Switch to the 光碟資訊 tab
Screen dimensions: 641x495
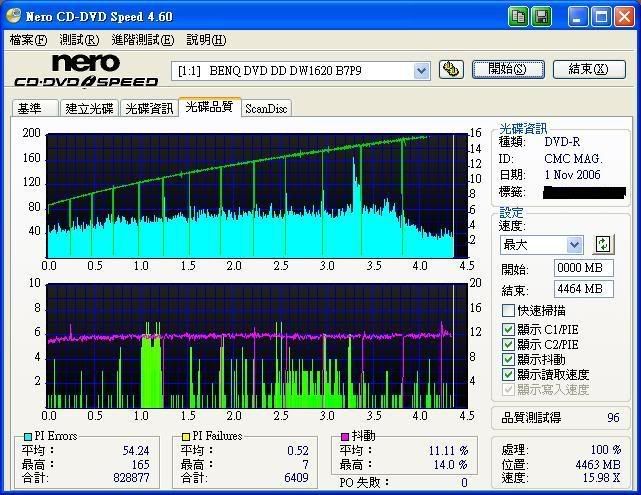149,108
